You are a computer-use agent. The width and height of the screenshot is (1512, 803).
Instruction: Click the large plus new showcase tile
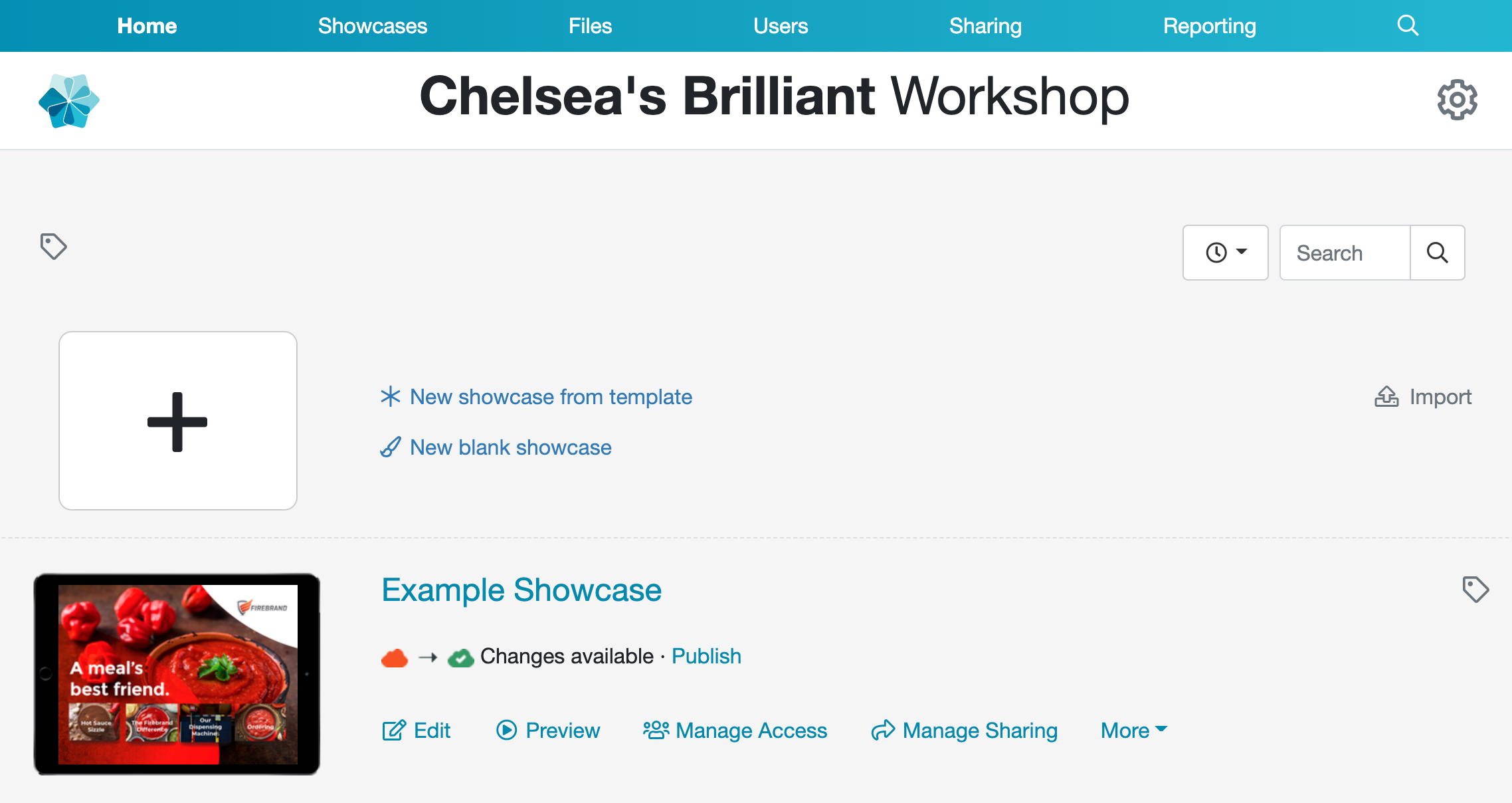tap(178, 421)
